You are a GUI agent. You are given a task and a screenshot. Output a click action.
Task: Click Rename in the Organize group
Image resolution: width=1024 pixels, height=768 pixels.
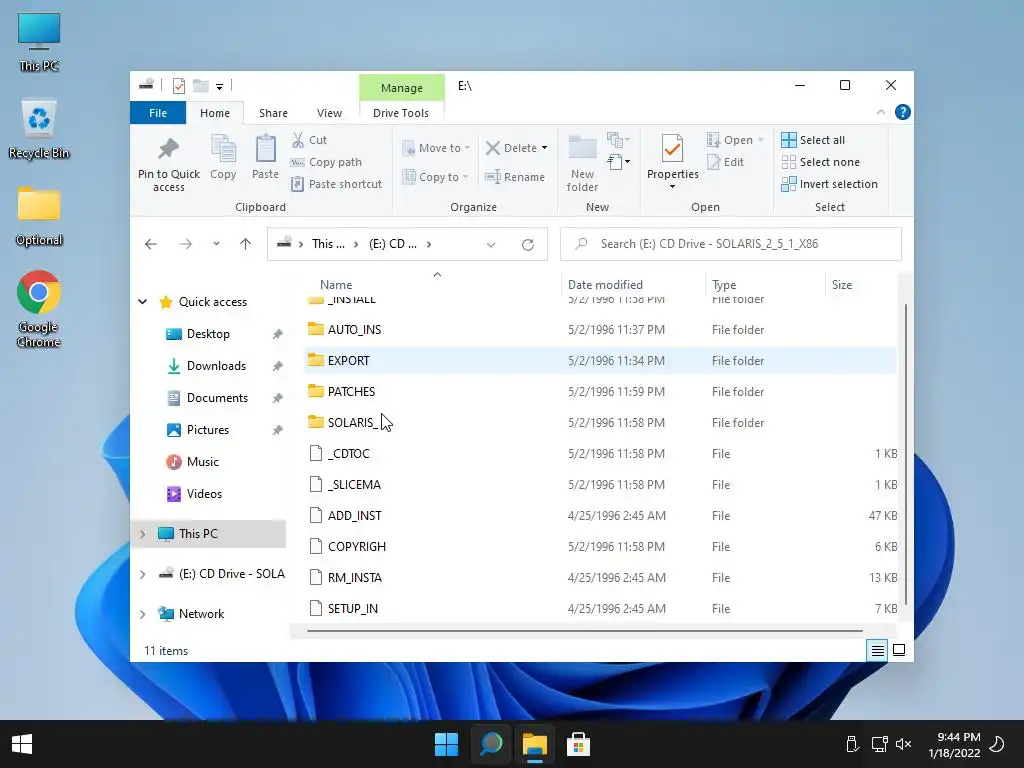(x=515, y=177)
